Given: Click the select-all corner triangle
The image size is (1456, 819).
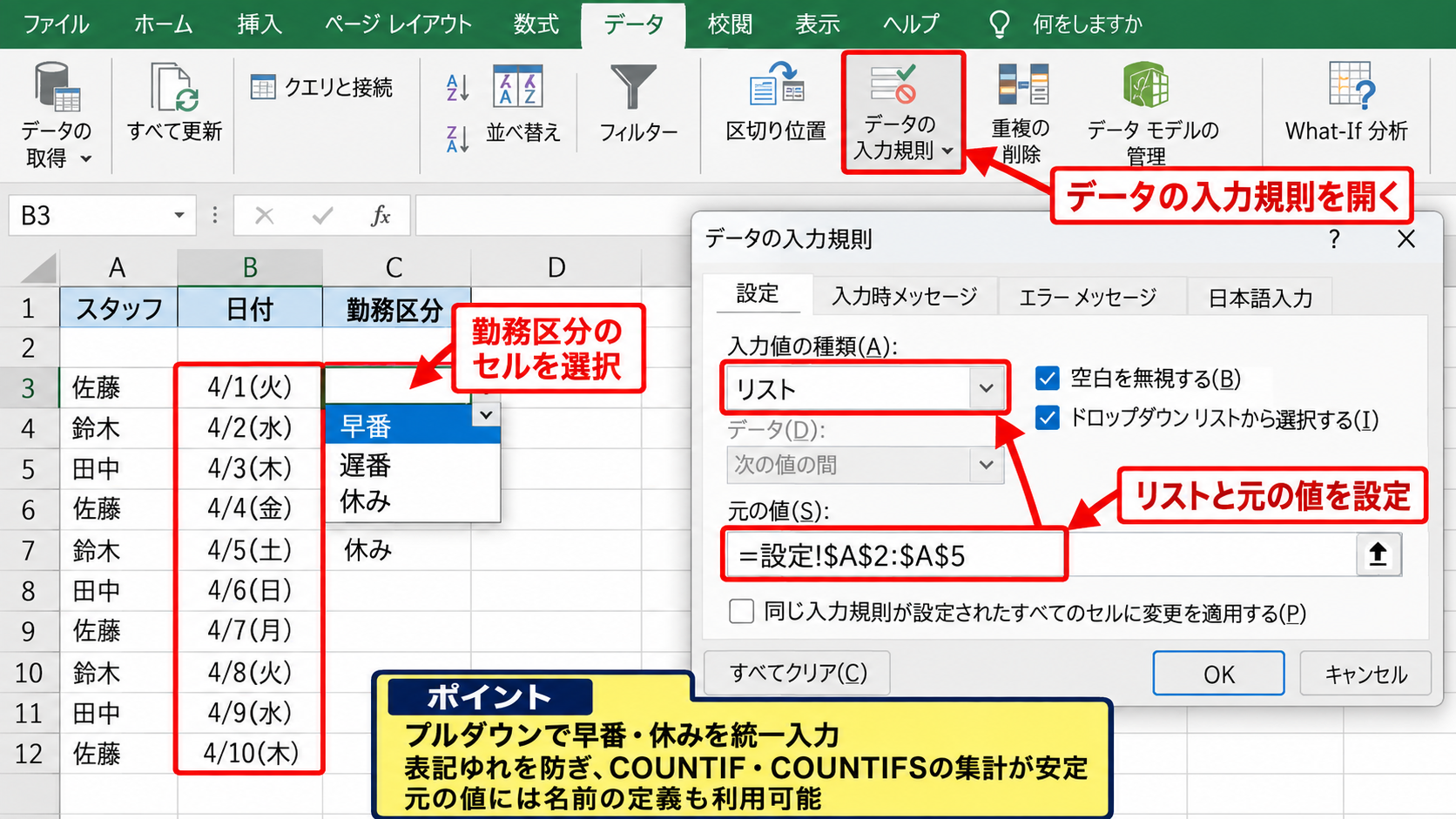Looking at the screenshot, I should click(x=38, y=268).
